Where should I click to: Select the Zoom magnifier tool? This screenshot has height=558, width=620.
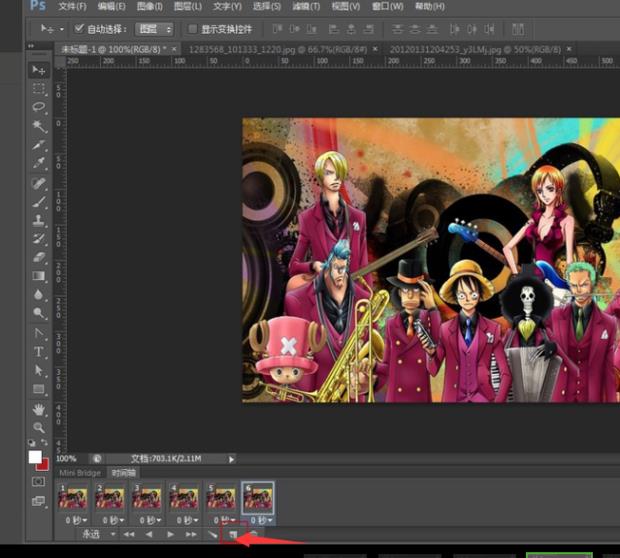coord(39,427)
